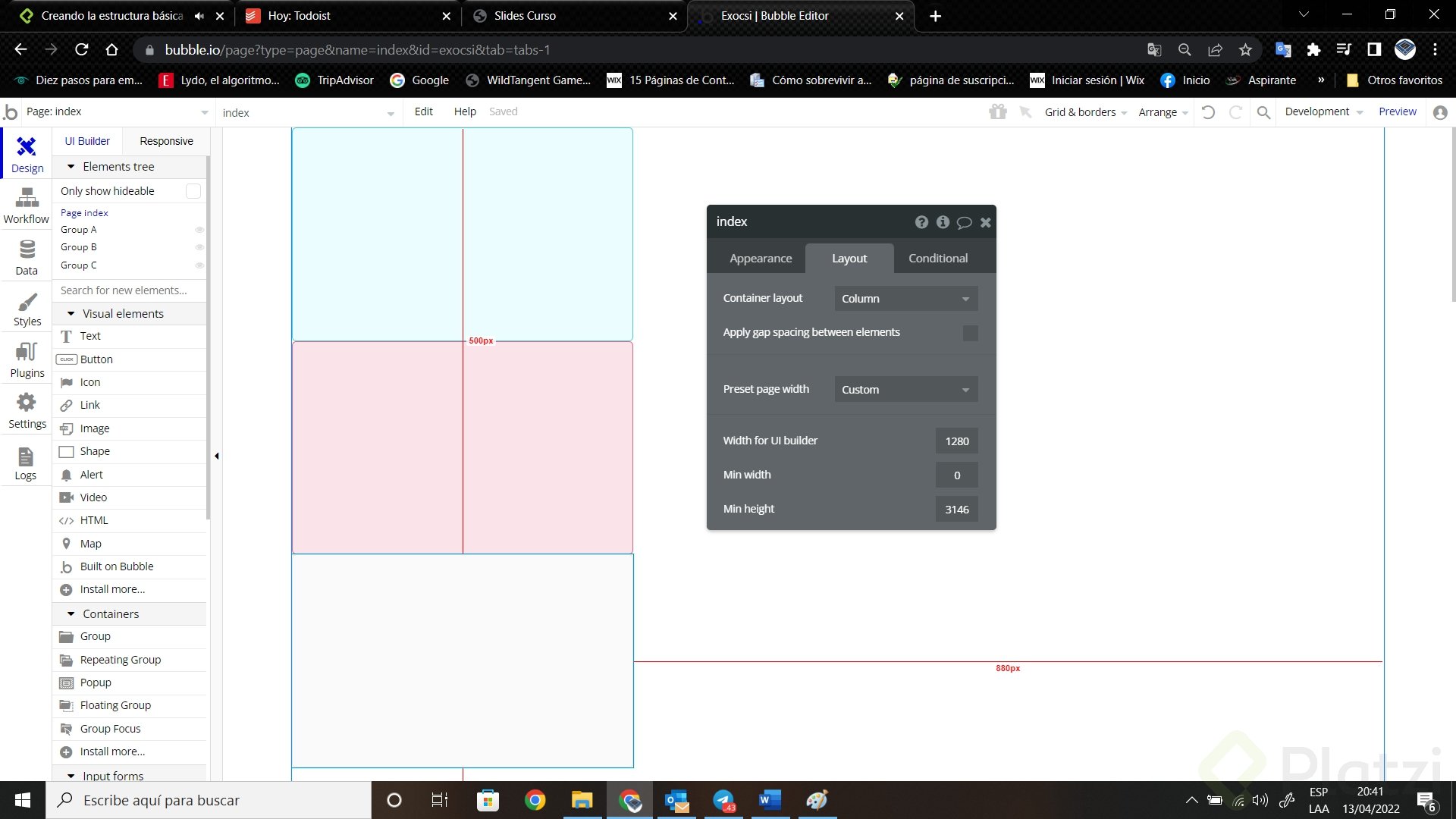The height and width of the screenshot is (819, 1456).
Task: Open the Data section icon
Action: [27, 257]
